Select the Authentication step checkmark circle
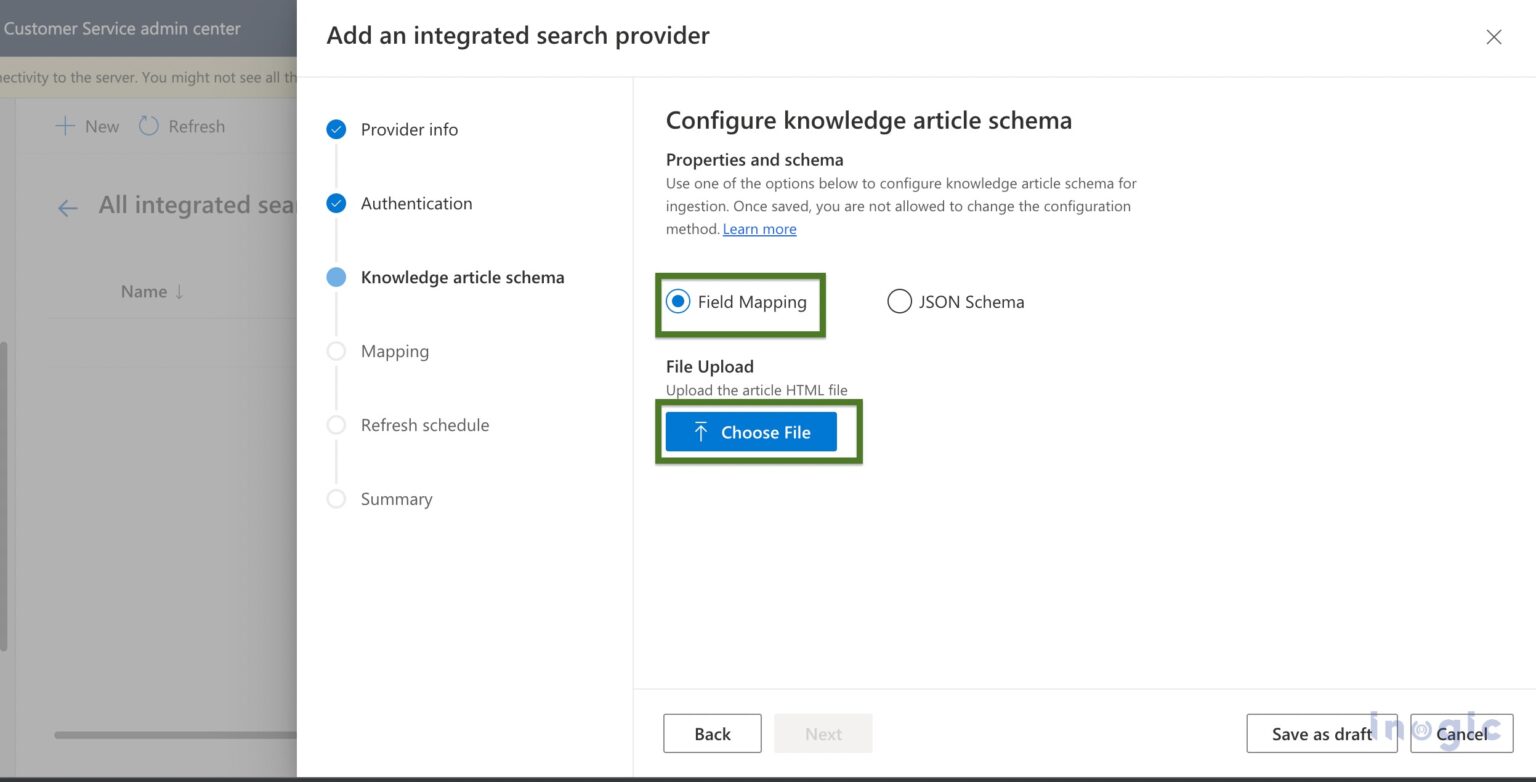Screen dimensions: 1536x782 (x=336, y=203)
